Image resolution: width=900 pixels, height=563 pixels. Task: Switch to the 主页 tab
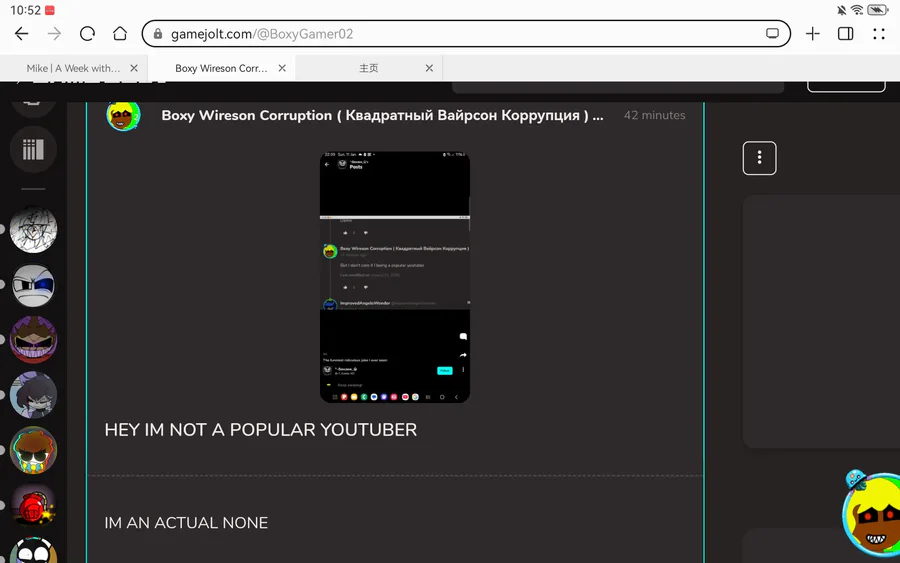[x=368, y=68]
